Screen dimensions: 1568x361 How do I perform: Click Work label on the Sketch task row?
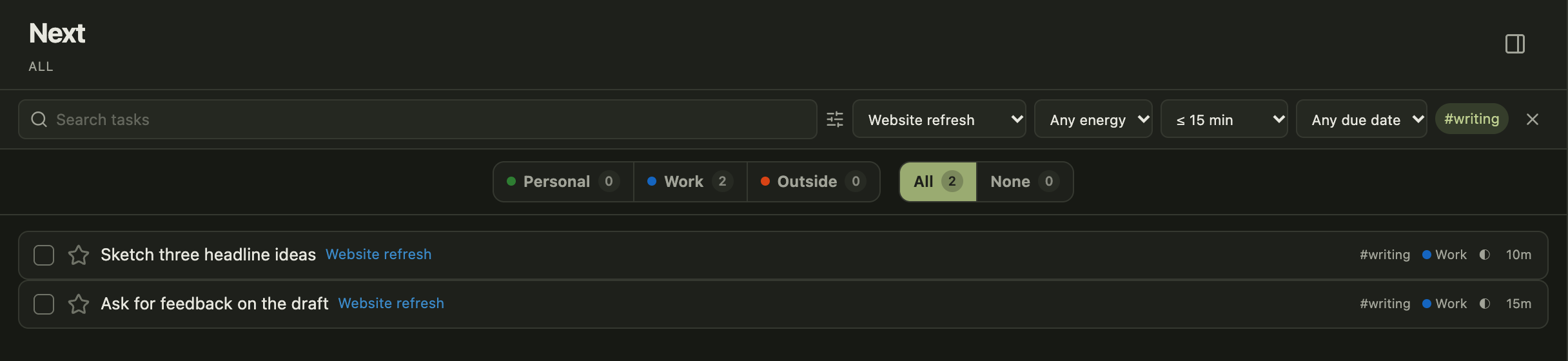point(1445,255)
